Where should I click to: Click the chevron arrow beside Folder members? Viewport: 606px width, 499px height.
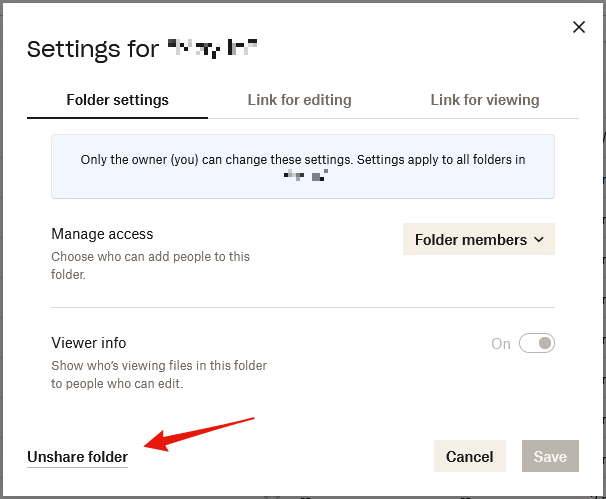[x=539, y=240]
